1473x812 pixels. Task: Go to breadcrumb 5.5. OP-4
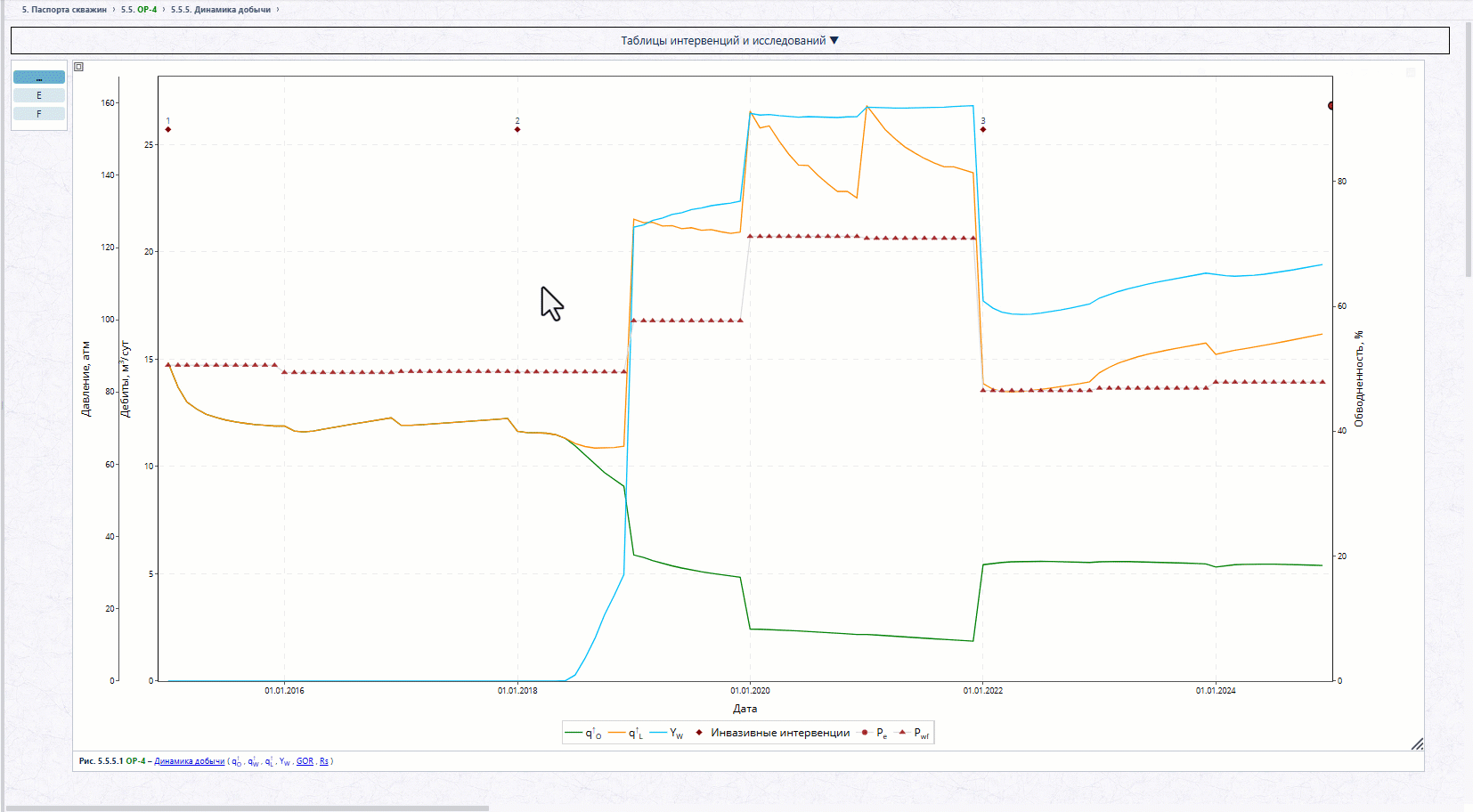pyautogui.click(x=139, y=10)
